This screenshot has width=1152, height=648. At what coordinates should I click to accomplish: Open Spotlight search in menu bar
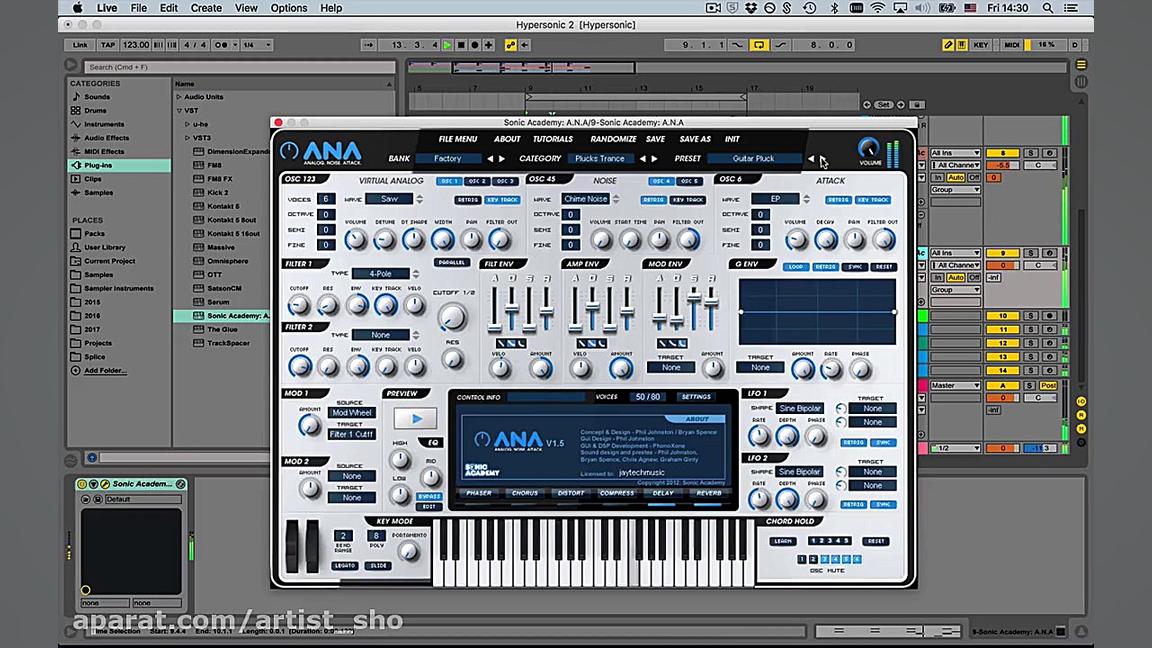(x=1048, y=8)
